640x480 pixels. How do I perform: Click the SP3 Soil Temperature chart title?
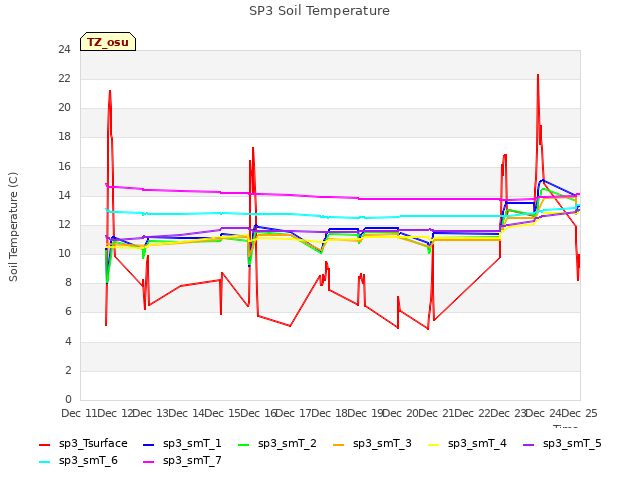319,11
